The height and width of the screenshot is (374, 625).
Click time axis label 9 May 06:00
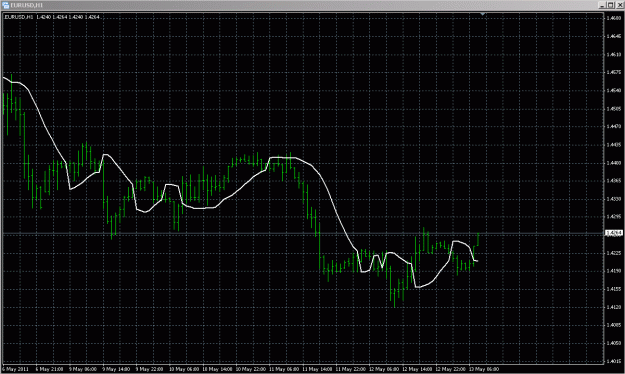click(83, 369)
